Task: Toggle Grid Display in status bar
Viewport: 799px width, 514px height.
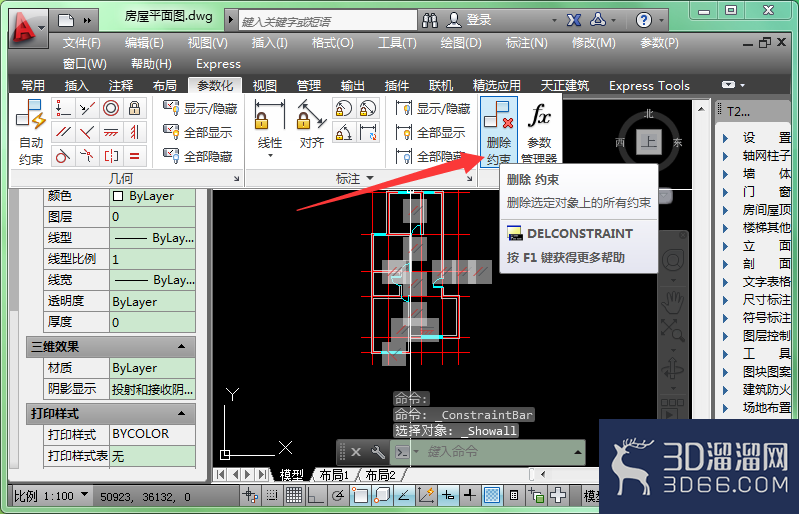Action: click(x=294, y=495)
